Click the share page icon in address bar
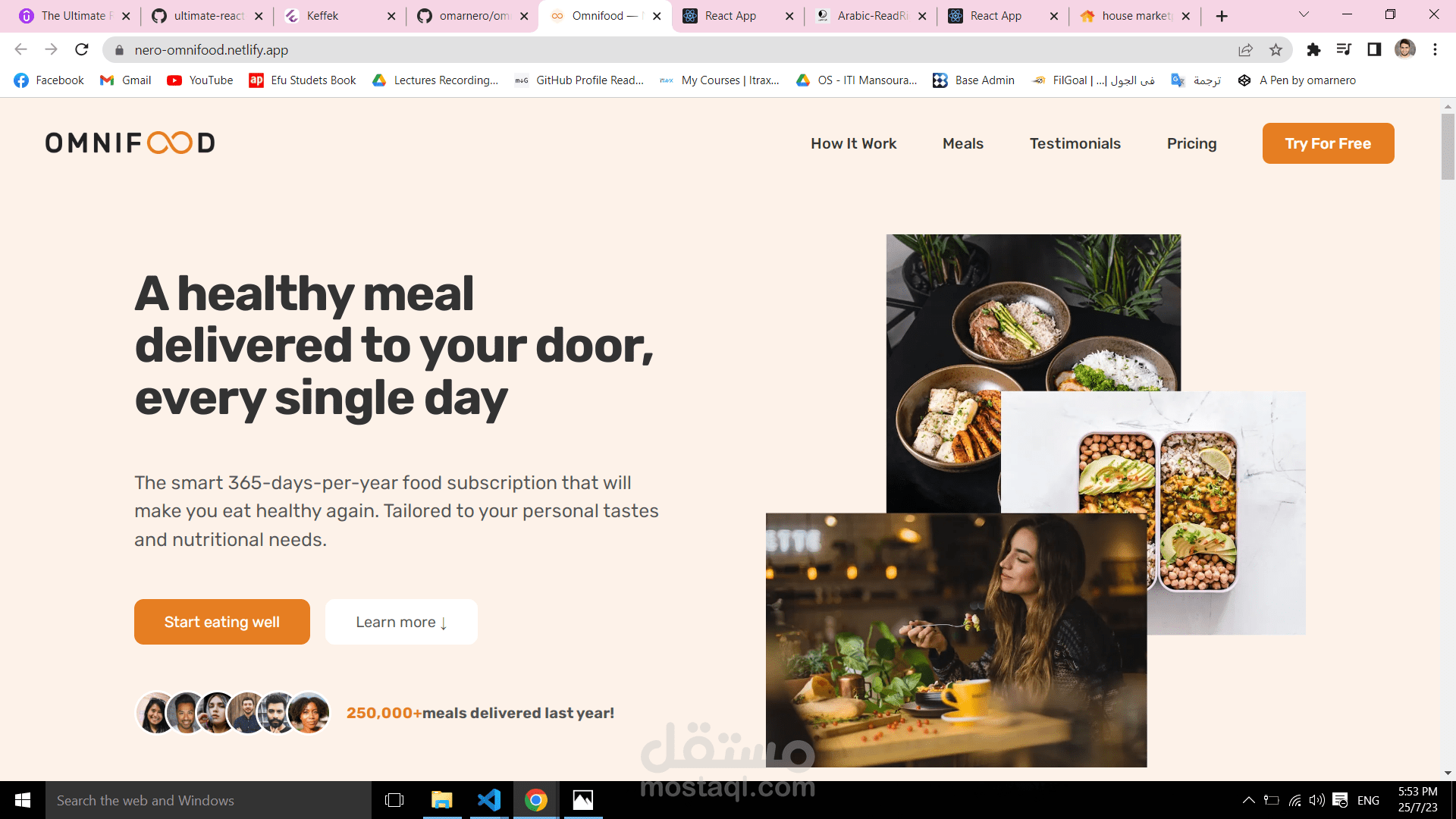Image resolution: width=1456 pixels, height=819 pixels. 1245,50
